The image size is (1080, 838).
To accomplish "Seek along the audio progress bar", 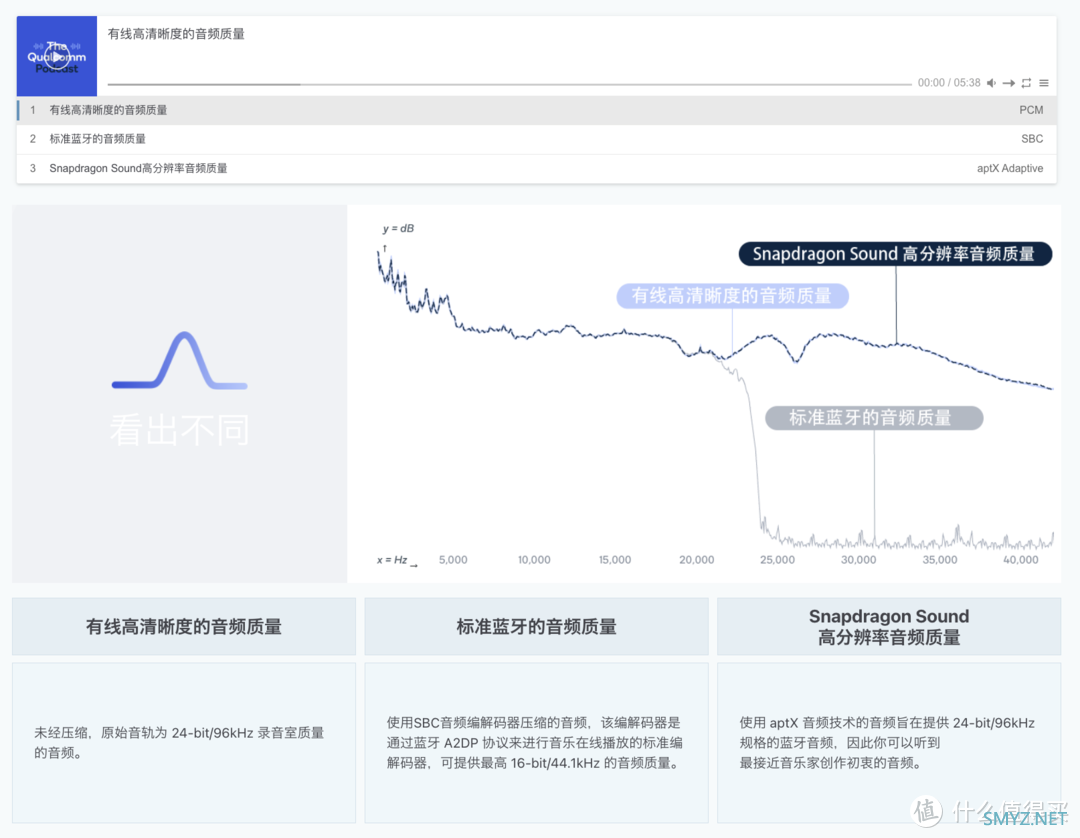I will click(509, 84).
